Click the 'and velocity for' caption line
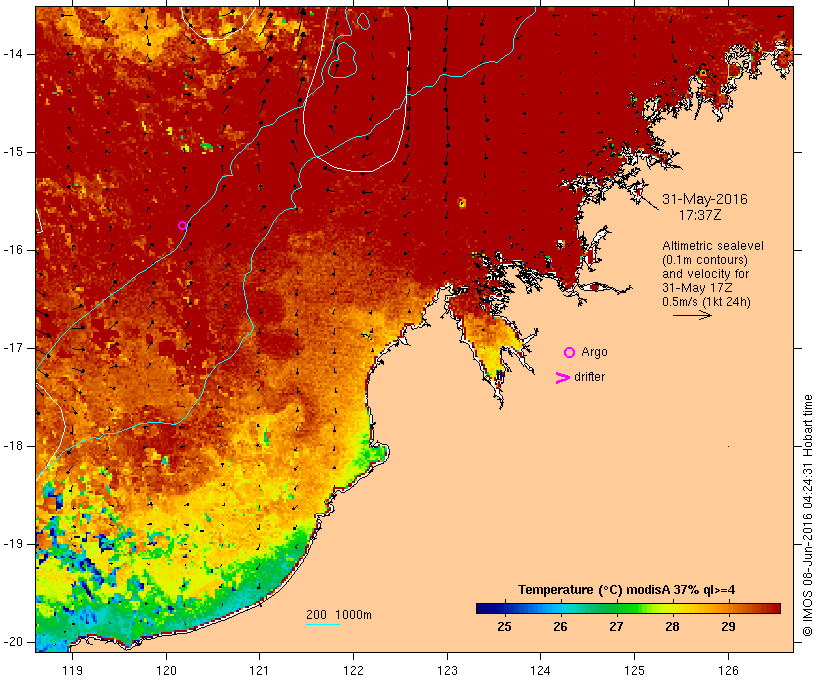820x680 pixels. point(705,274)
